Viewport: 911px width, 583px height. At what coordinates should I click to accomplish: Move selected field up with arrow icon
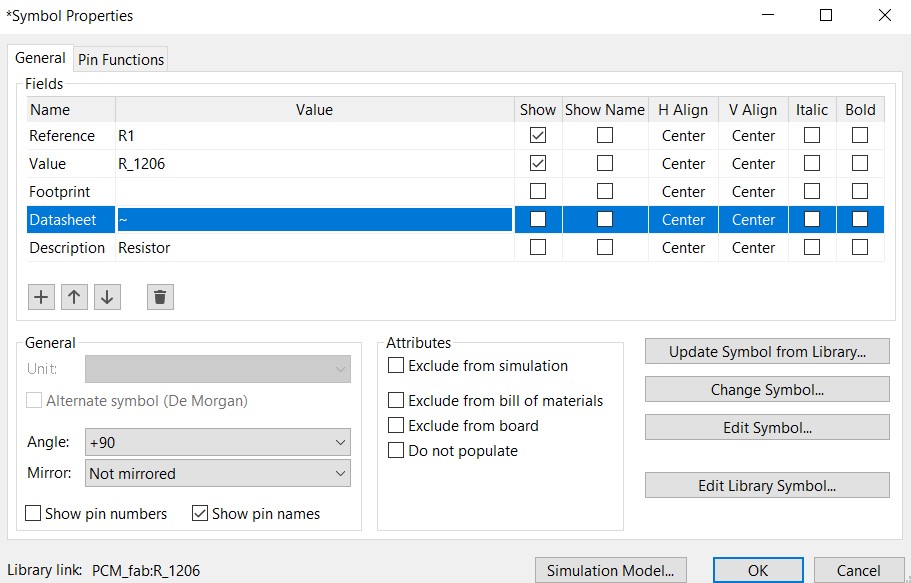(74, 296)
